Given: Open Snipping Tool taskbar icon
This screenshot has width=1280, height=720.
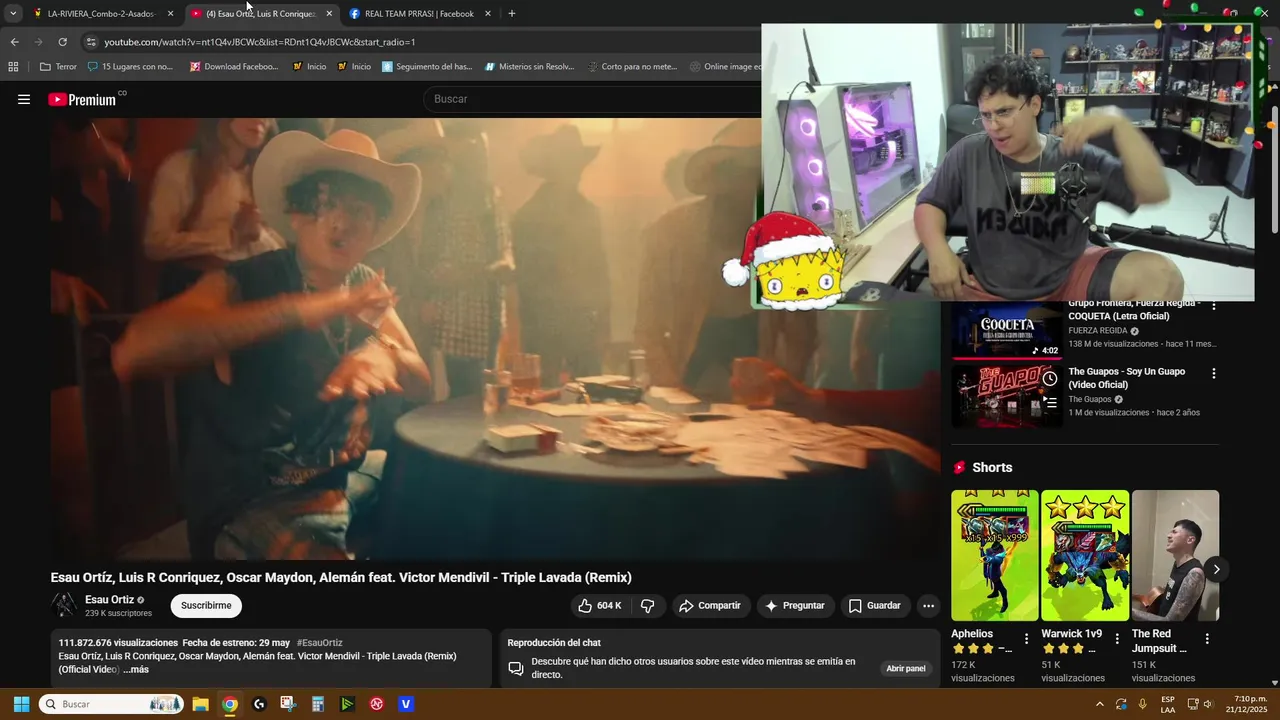Looking at the screenshot, I should [288, 704].
